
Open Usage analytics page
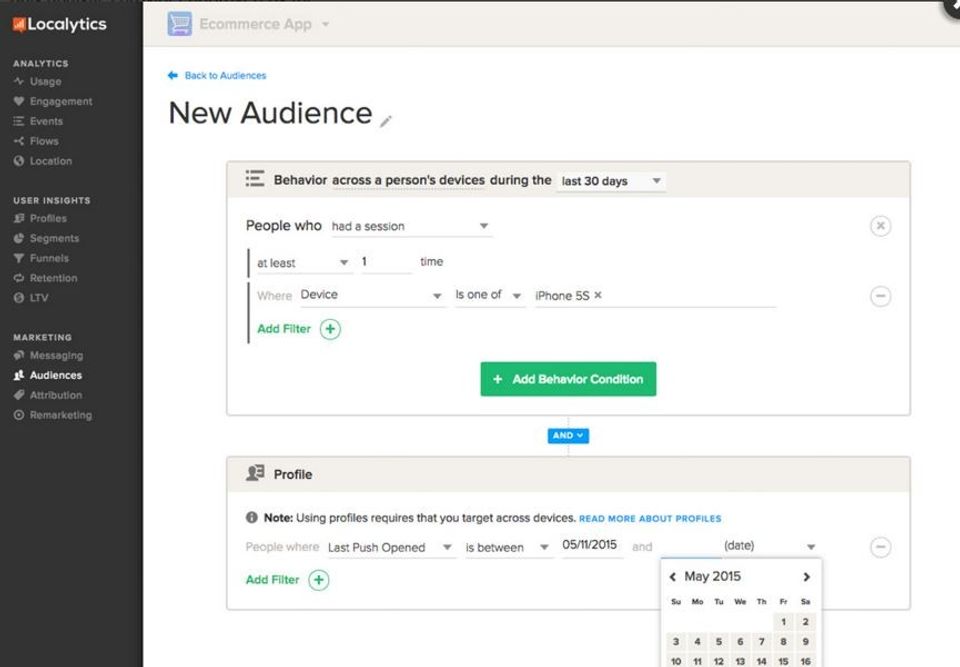[45, 81]
